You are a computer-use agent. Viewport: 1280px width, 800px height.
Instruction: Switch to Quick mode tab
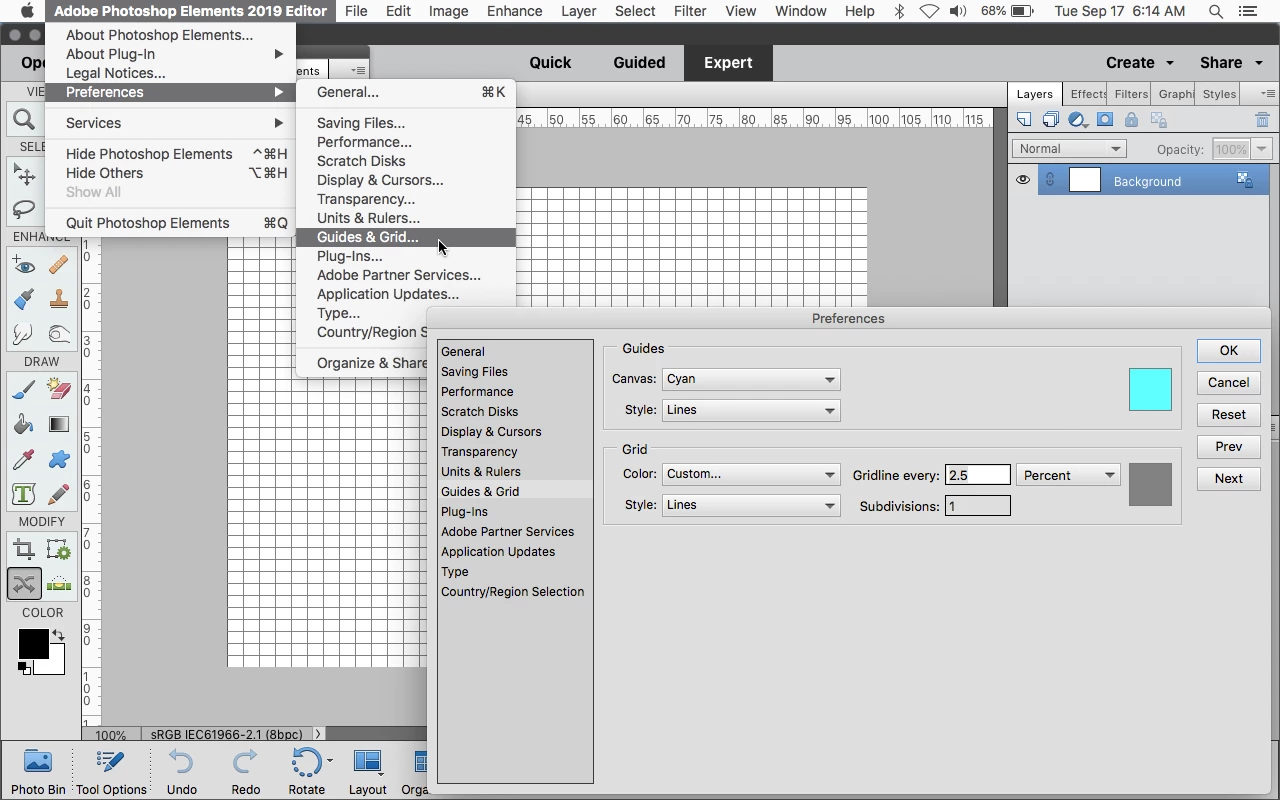(x=550, y=62)
